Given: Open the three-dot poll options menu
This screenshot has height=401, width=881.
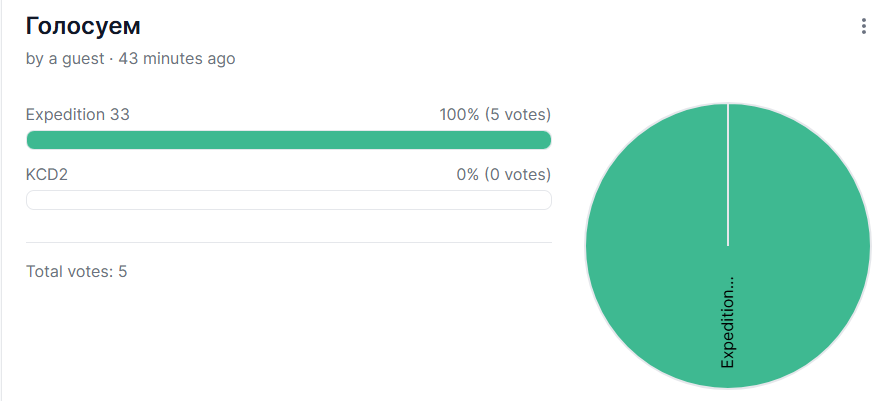Looking at the screenshot, I should point(864,26).
